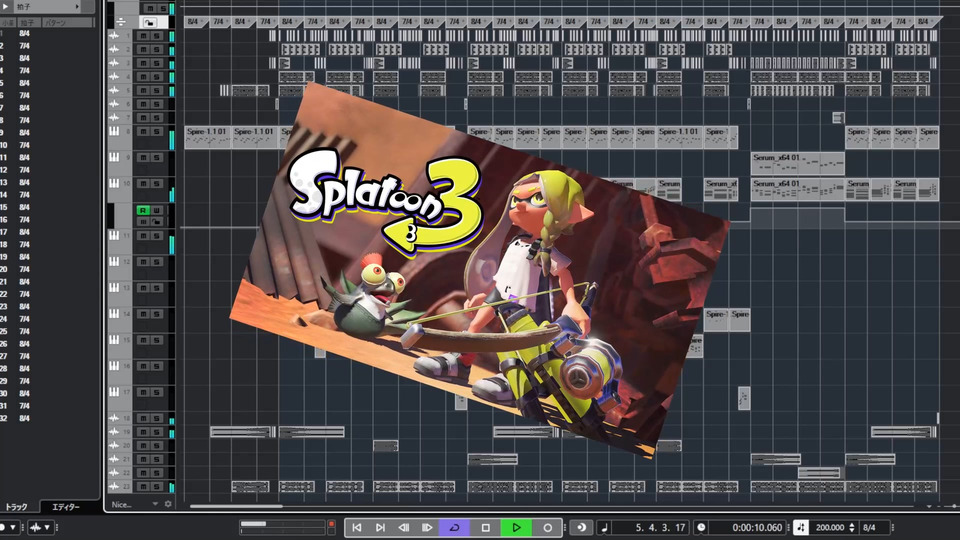Viewport: 960px width, 540px height.
Task: Switch to the エディター tab
Action: pyautogui.click(x=66, y=507)
